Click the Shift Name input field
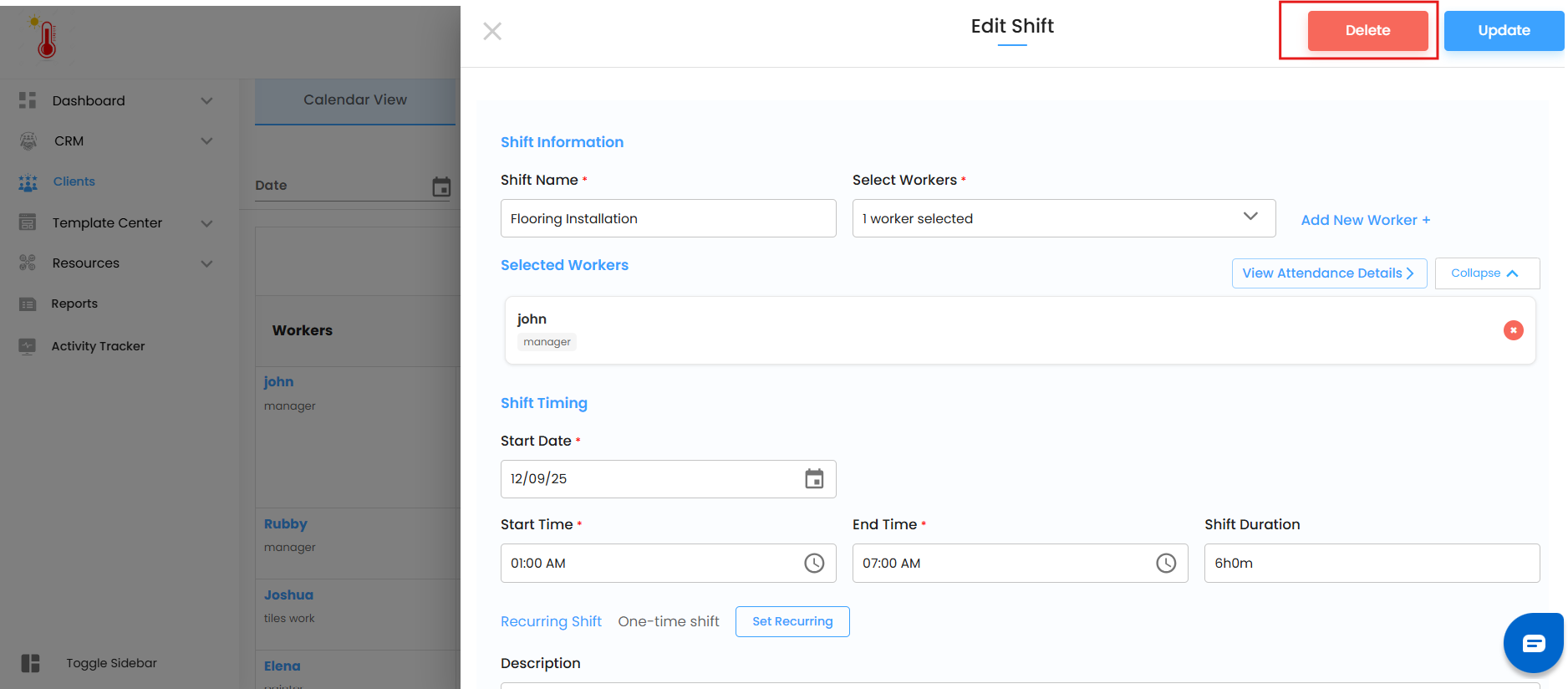 pyautogui.click(x=668, y=218)
